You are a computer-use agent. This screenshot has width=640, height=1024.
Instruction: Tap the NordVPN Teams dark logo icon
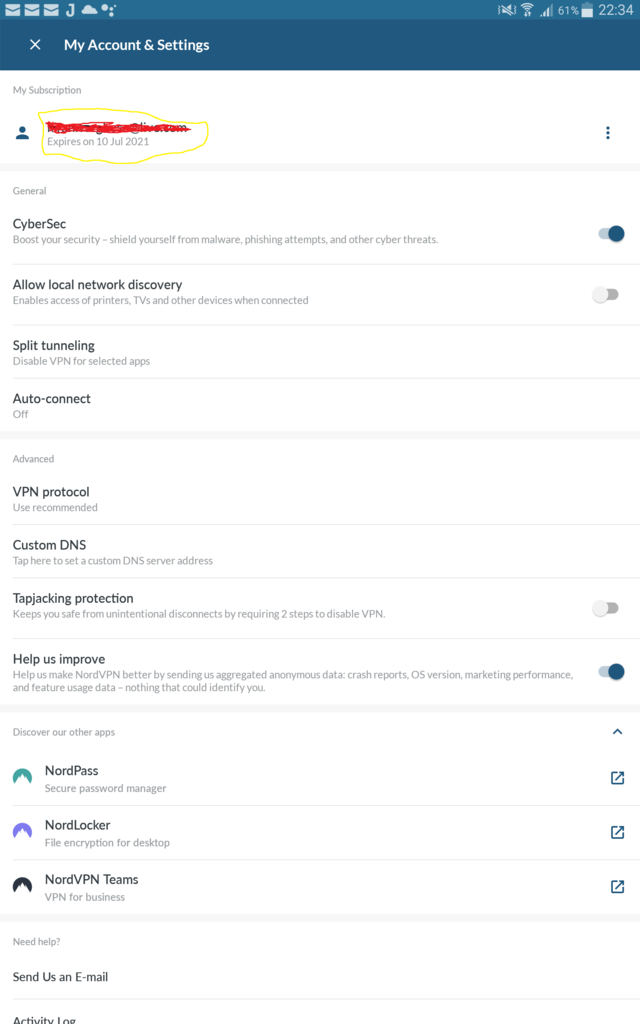[22, 885]
